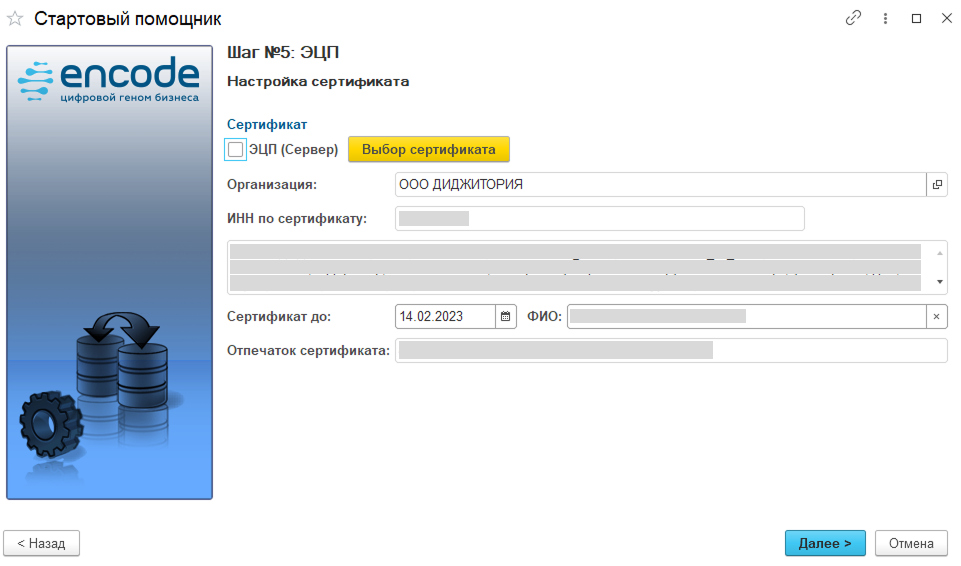Close the Стартовый помощник window
Viewport: 961px width, 566px height.
coord(946,18)
